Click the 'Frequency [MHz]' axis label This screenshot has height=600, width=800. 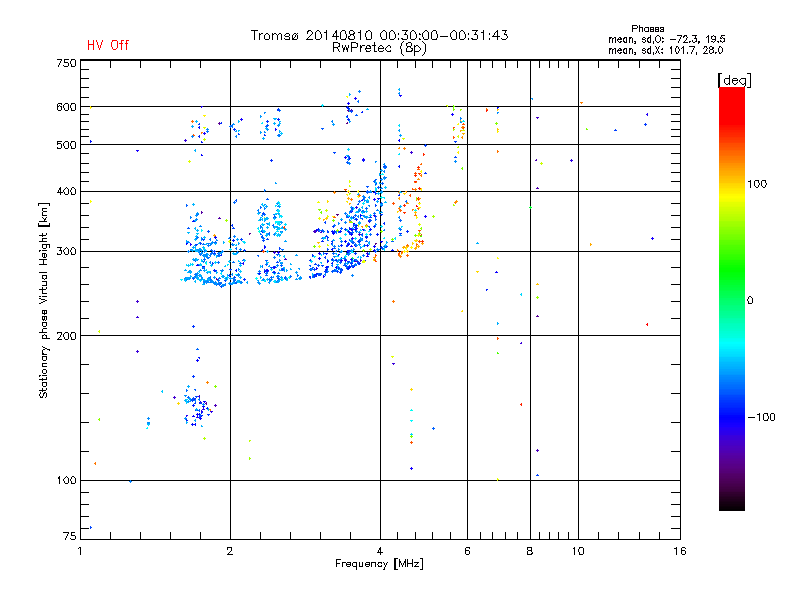click(x=379, y=564)
